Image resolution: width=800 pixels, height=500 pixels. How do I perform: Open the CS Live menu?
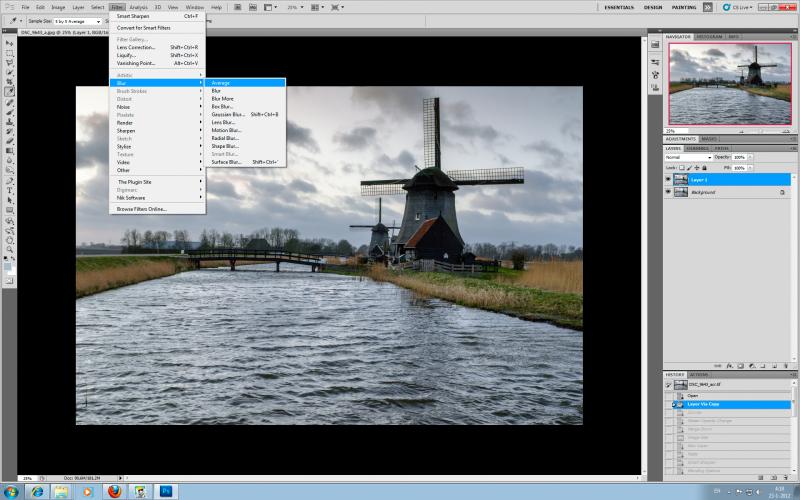738,7
